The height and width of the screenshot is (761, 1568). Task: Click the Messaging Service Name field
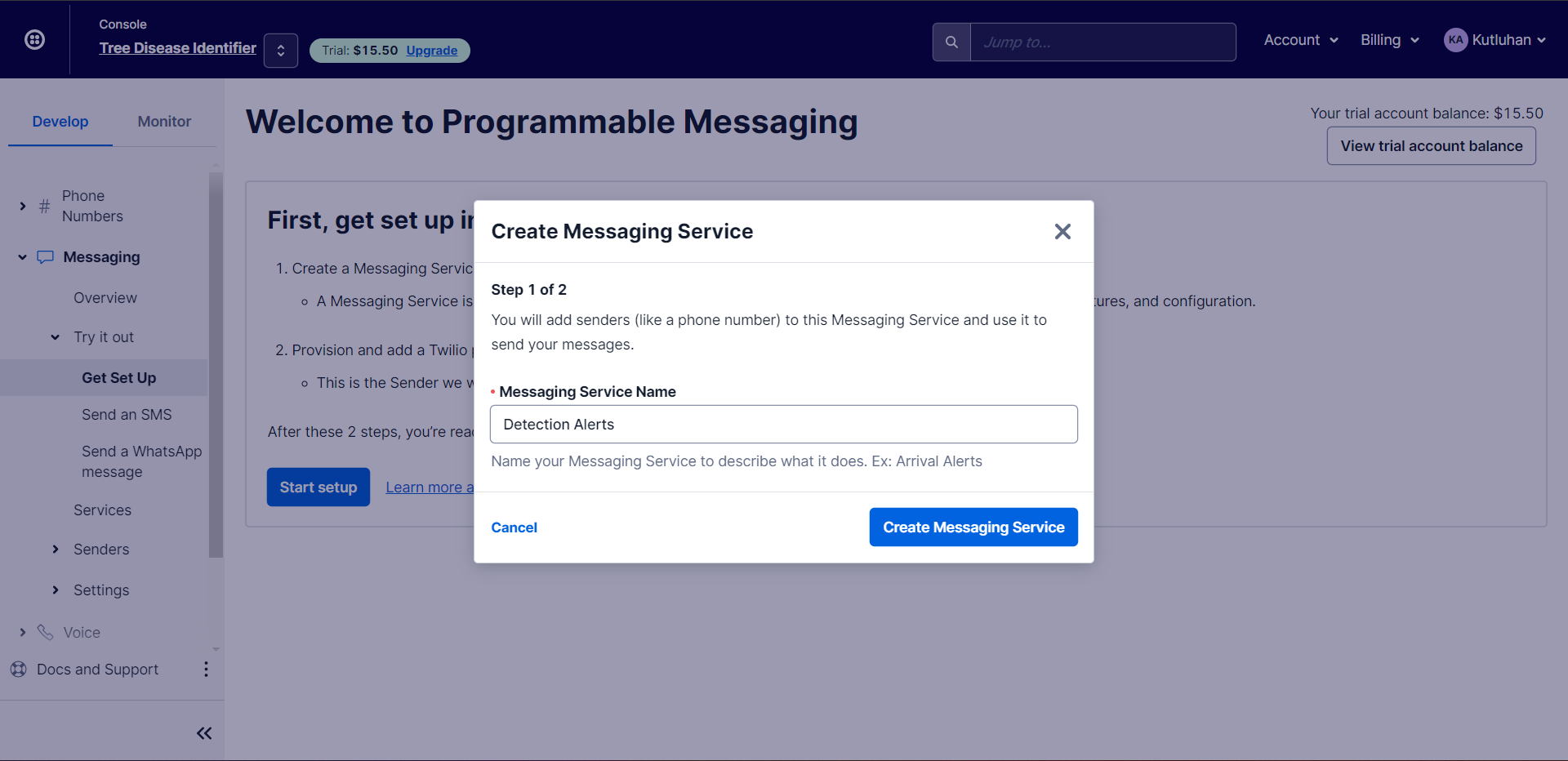coord(783,425)
